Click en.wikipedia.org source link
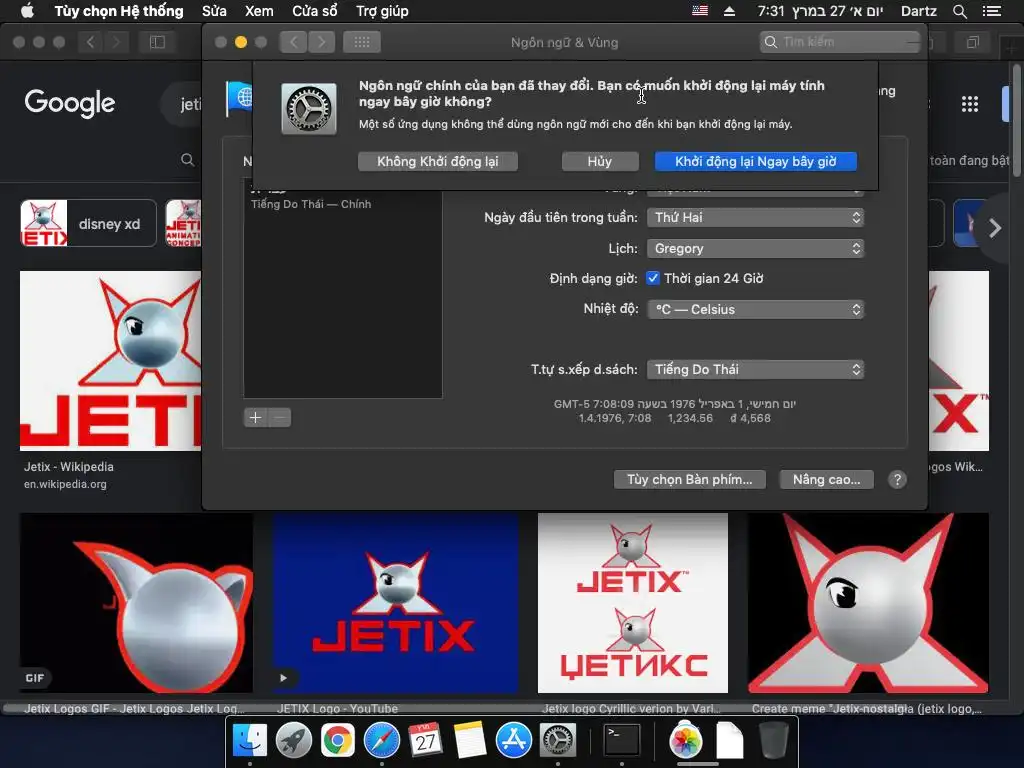This screenshot has width=1024, height=768. pos(65,485)
